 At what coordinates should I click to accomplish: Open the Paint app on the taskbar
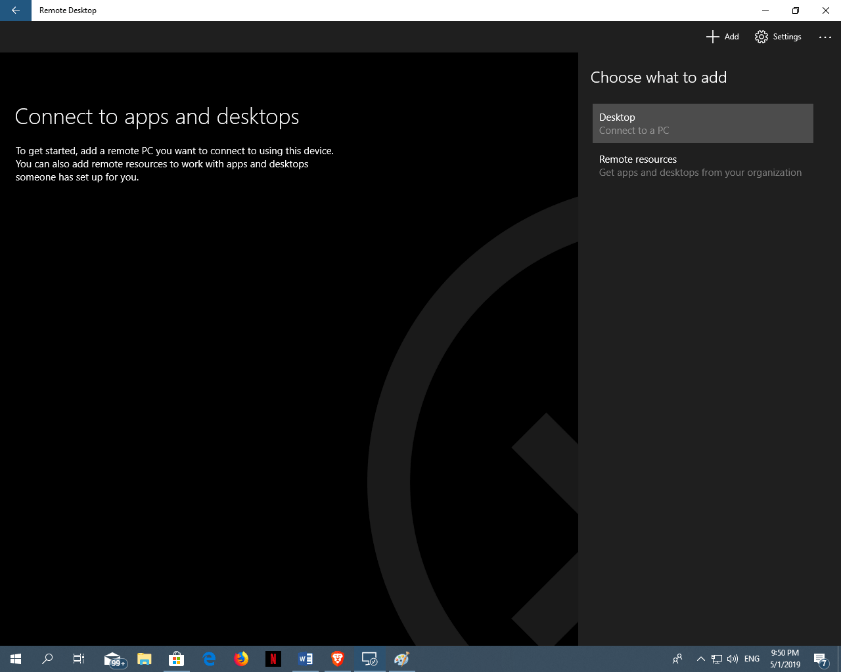(x=401, y=659)
